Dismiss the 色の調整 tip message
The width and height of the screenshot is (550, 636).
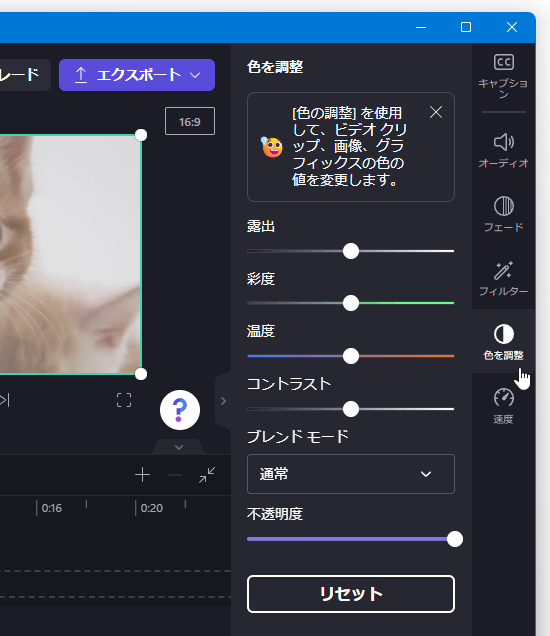(436, 112)
